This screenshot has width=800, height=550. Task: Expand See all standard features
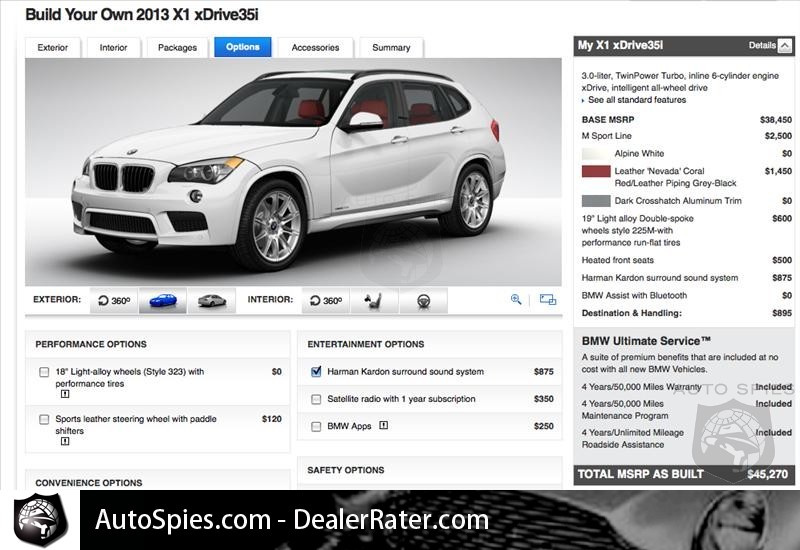pos(636,100)
